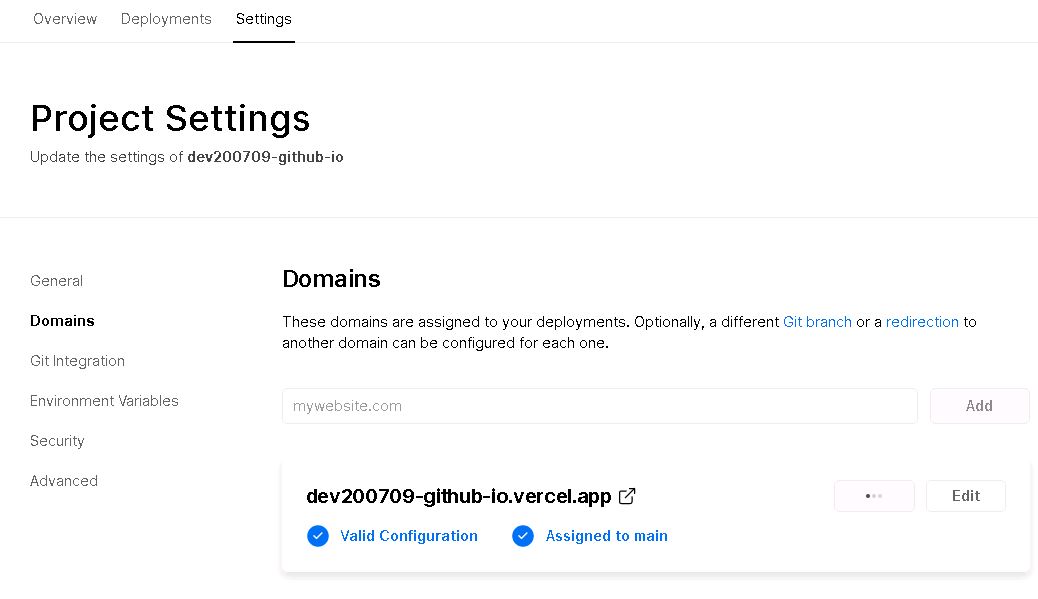Switch to the Deployments tab
The image size is (1038, 599).
[x=166, y=19]
